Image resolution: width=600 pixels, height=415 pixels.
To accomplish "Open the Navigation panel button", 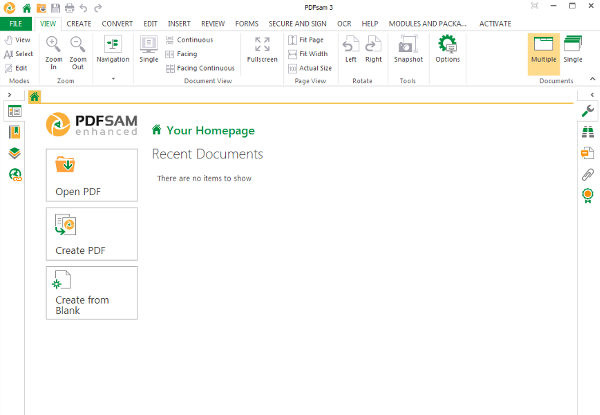I will (x=113, y=49).
